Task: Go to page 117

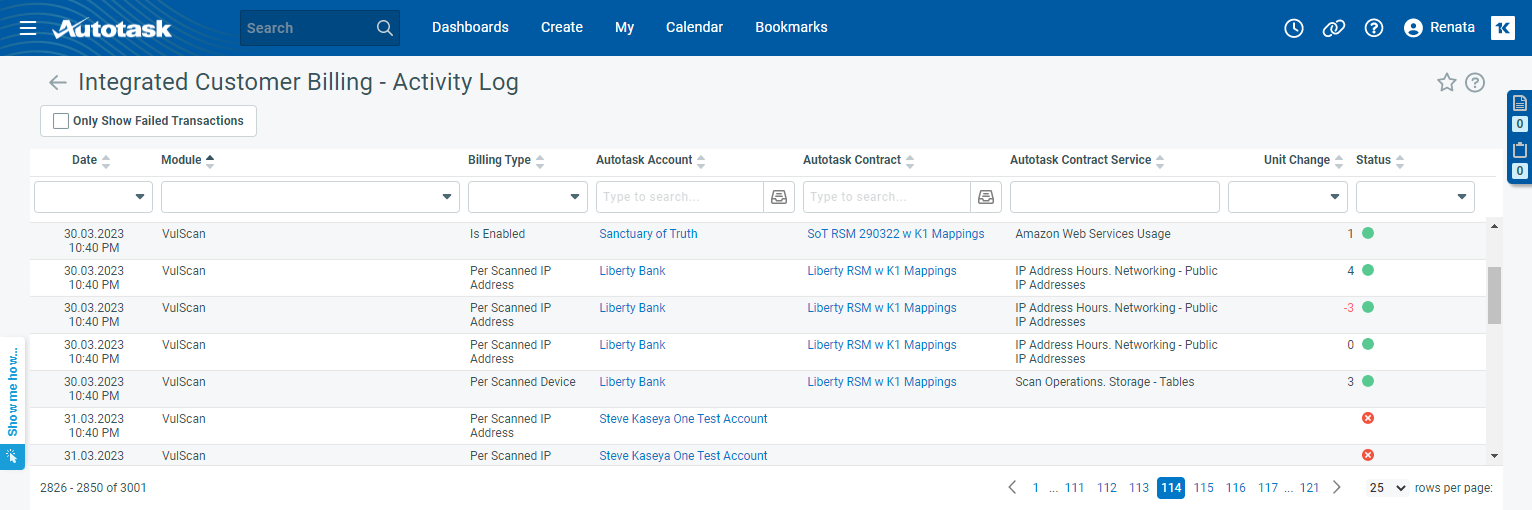Action: point(1268,488)
